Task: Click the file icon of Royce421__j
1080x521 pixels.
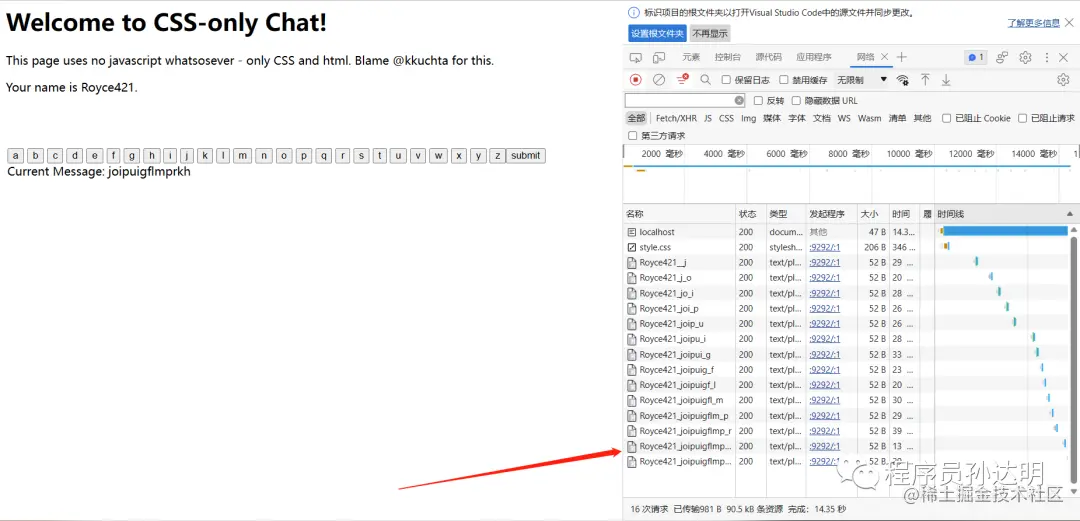Action: [632, 263]
